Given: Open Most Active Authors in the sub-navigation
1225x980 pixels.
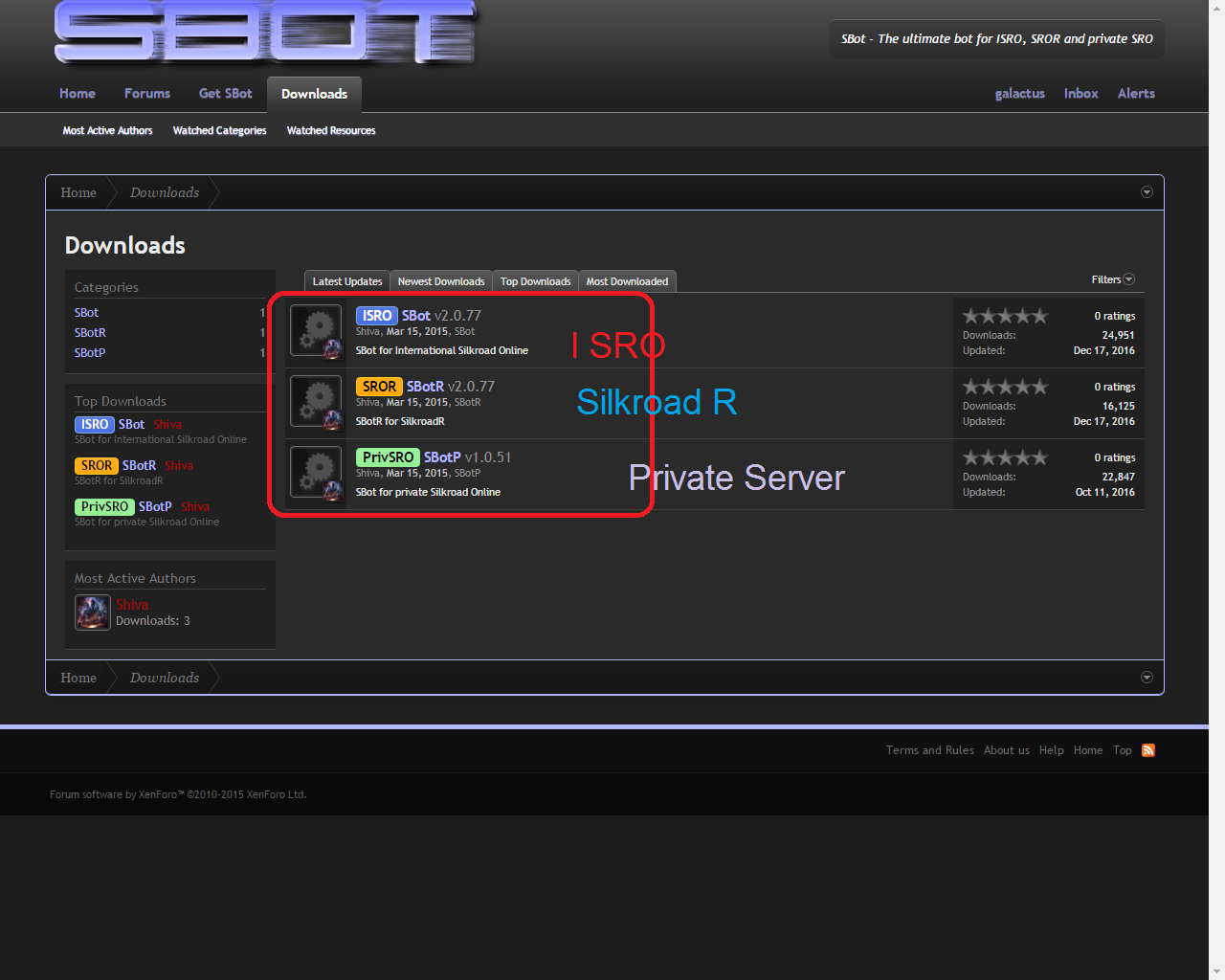Looking at the screenshot, I should point(107,130).
